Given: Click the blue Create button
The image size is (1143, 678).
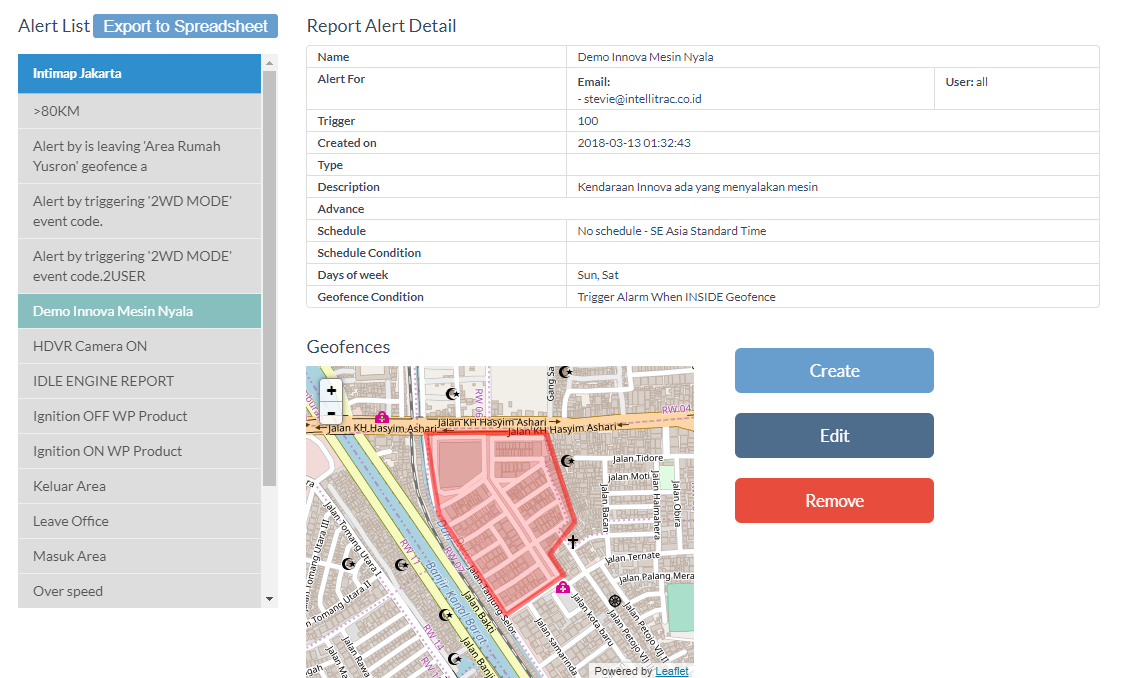Looking at the screenshot, I should (x=834, y=371).
